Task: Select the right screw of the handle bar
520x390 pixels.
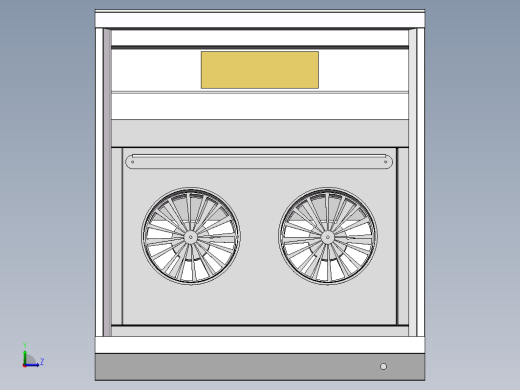Action: [x=386, y=162]
